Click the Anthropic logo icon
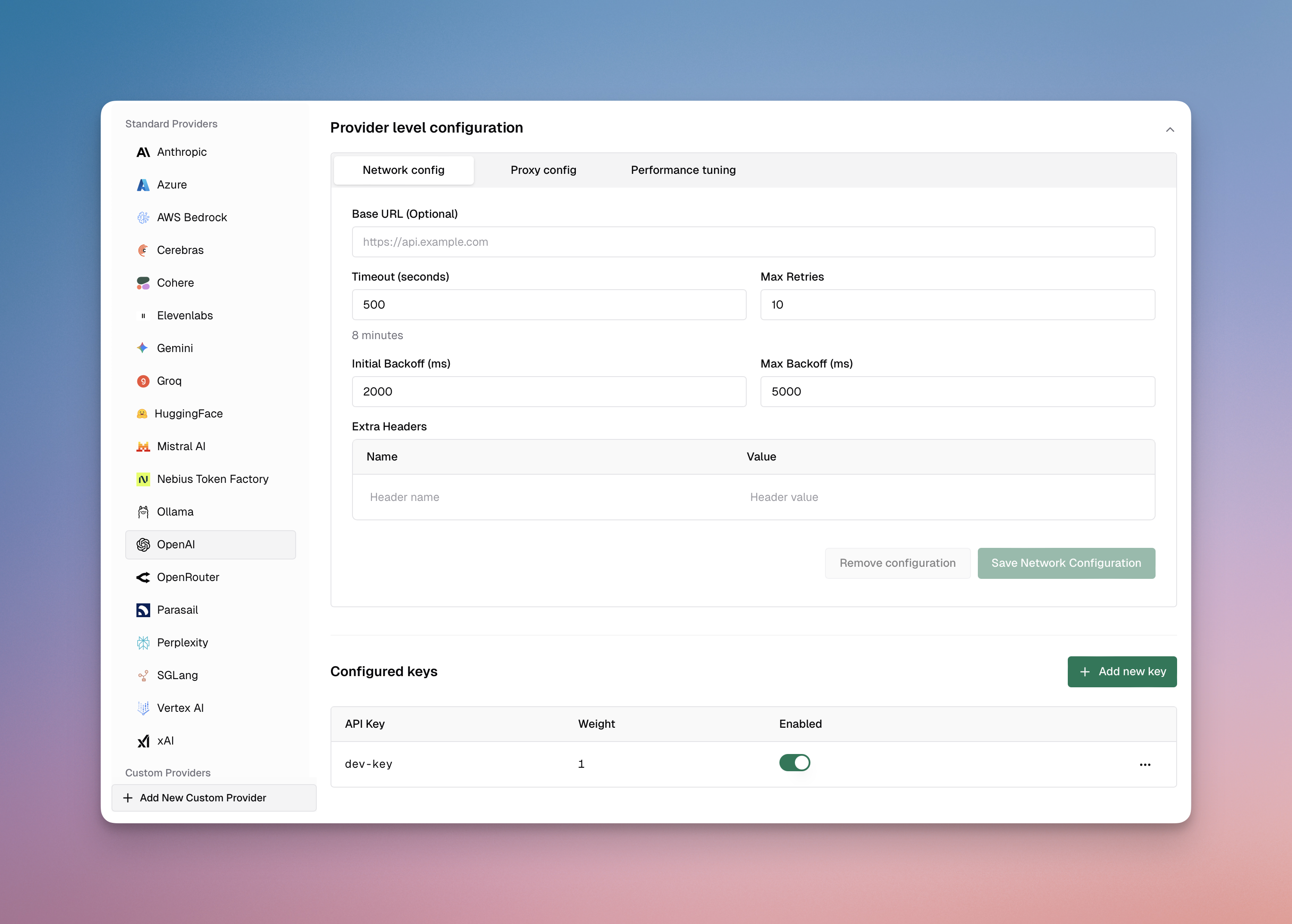The image size is (1292, 924). pos(143,152)
